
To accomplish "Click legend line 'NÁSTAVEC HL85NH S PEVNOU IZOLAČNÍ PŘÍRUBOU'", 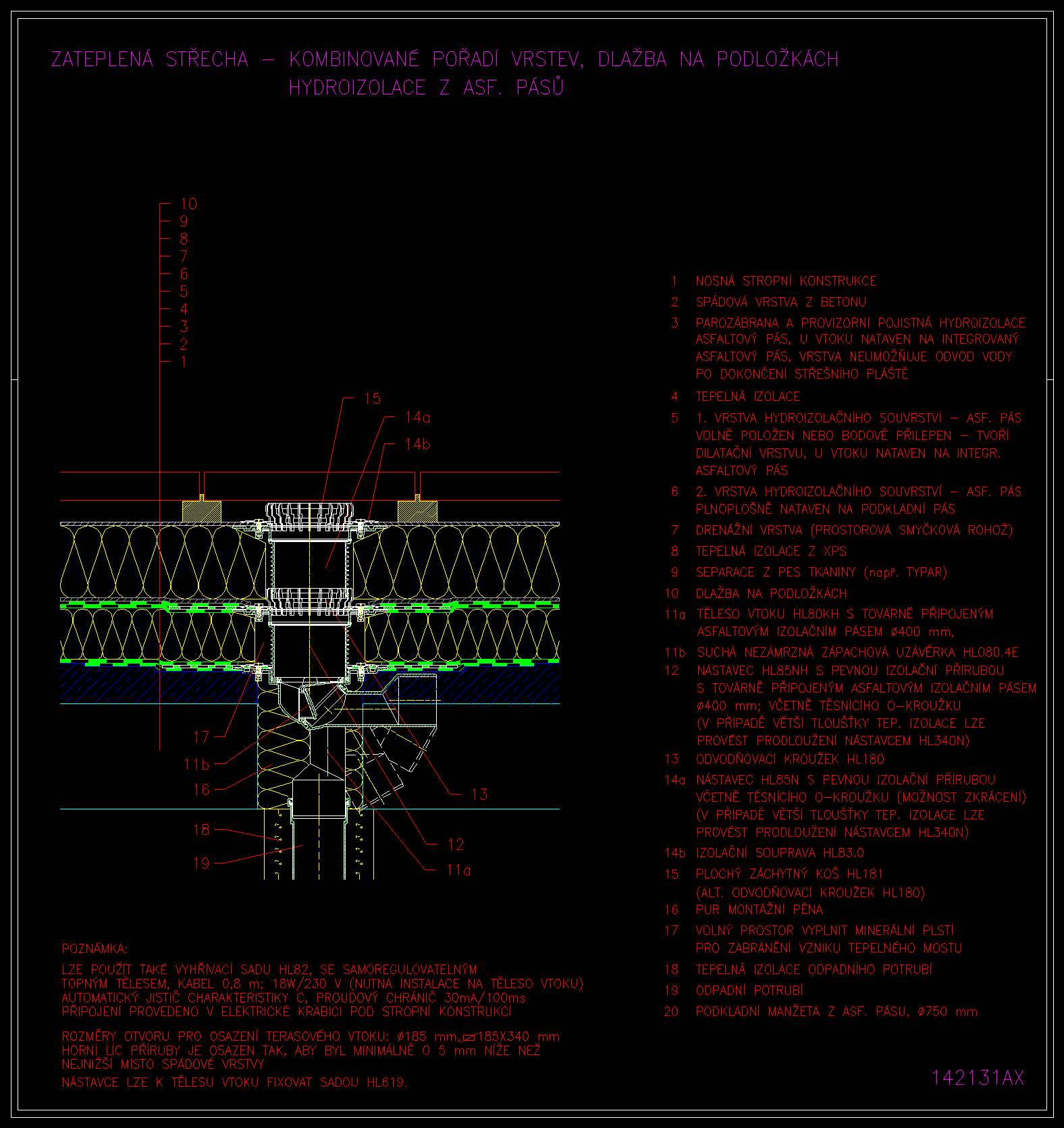I will 850,670.
